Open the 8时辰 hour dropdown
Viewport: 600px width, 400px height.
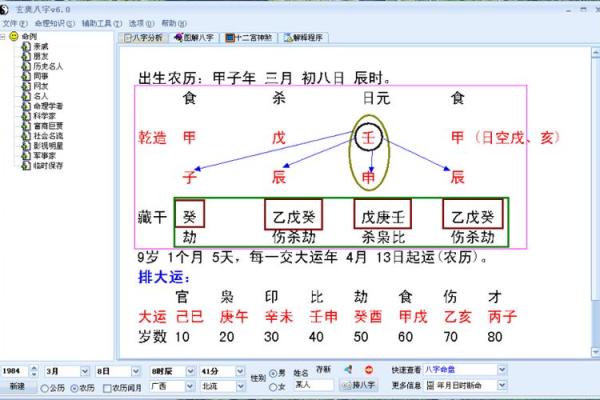click(190, 371)
